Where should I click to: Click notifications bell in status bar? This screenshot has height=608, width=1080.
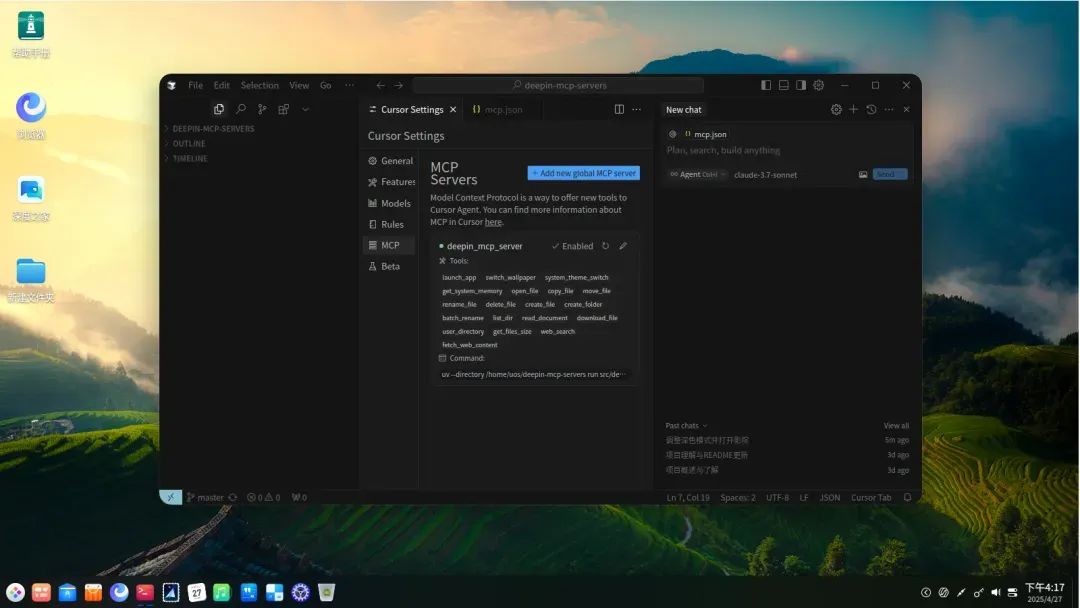[x=907, y=497]
